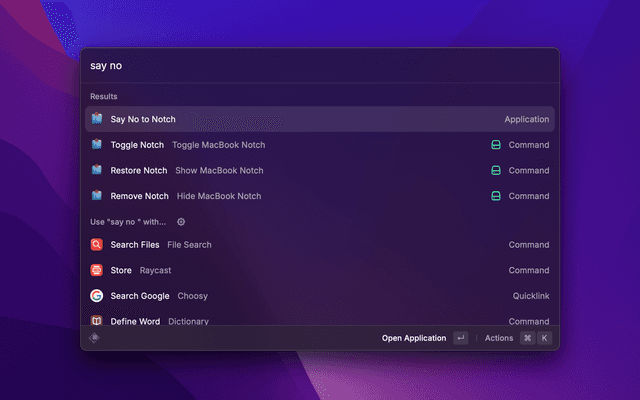
Task: Click the Raycast logo in the bottom-left corner
Action: coord(95,338)
